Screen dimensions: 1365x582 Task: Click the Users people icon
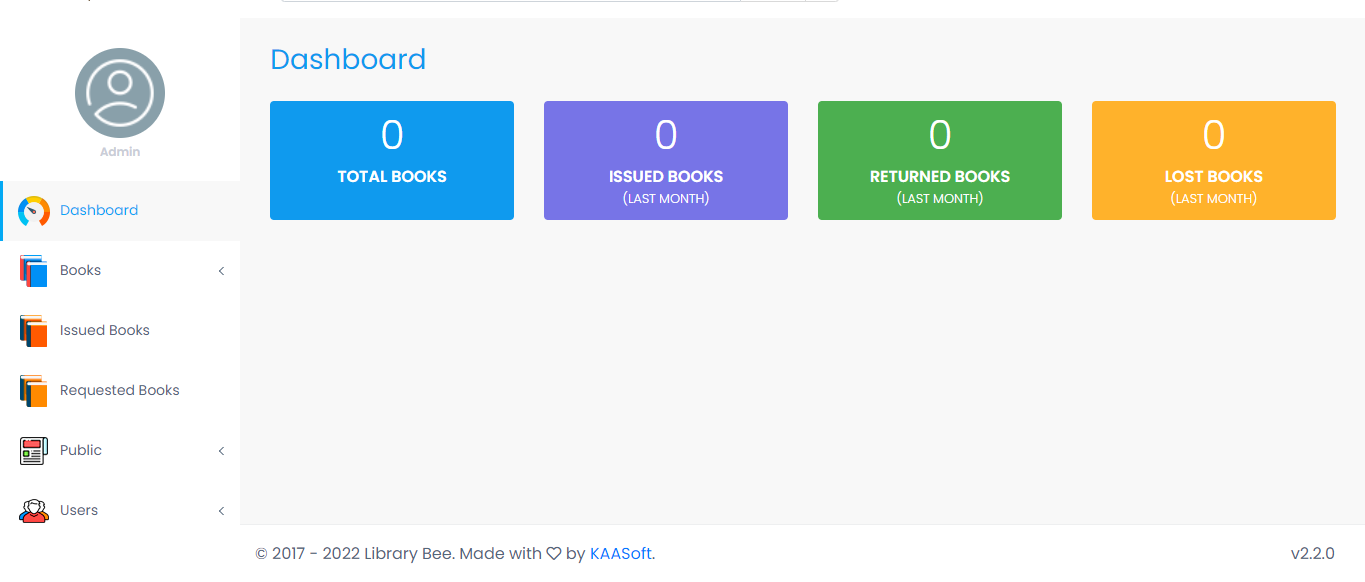point(34,511)
